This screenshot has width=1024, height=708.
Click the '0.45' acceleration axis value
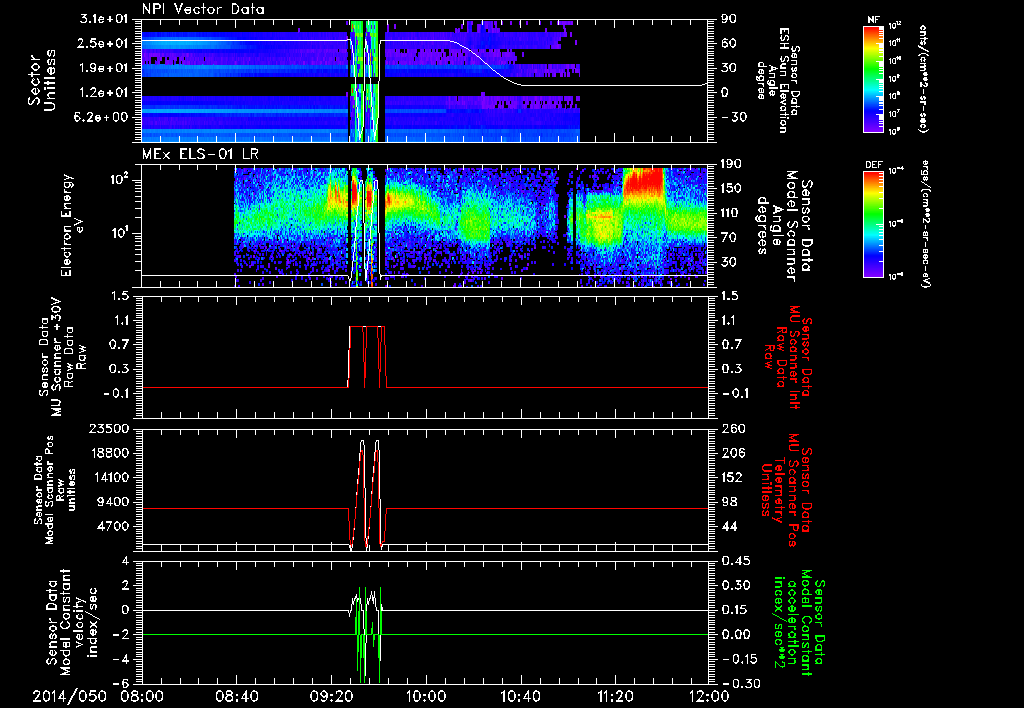tap(737, 561)
